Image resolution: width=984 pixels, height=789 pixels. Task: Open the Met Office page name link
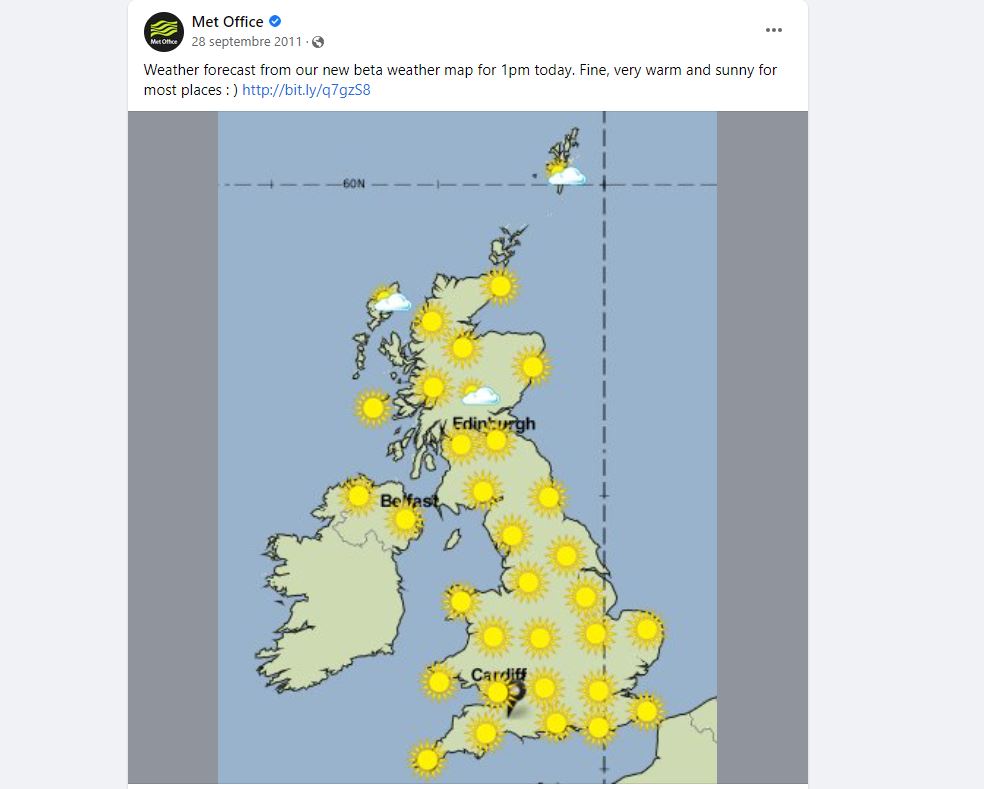(x=228, y=22)
